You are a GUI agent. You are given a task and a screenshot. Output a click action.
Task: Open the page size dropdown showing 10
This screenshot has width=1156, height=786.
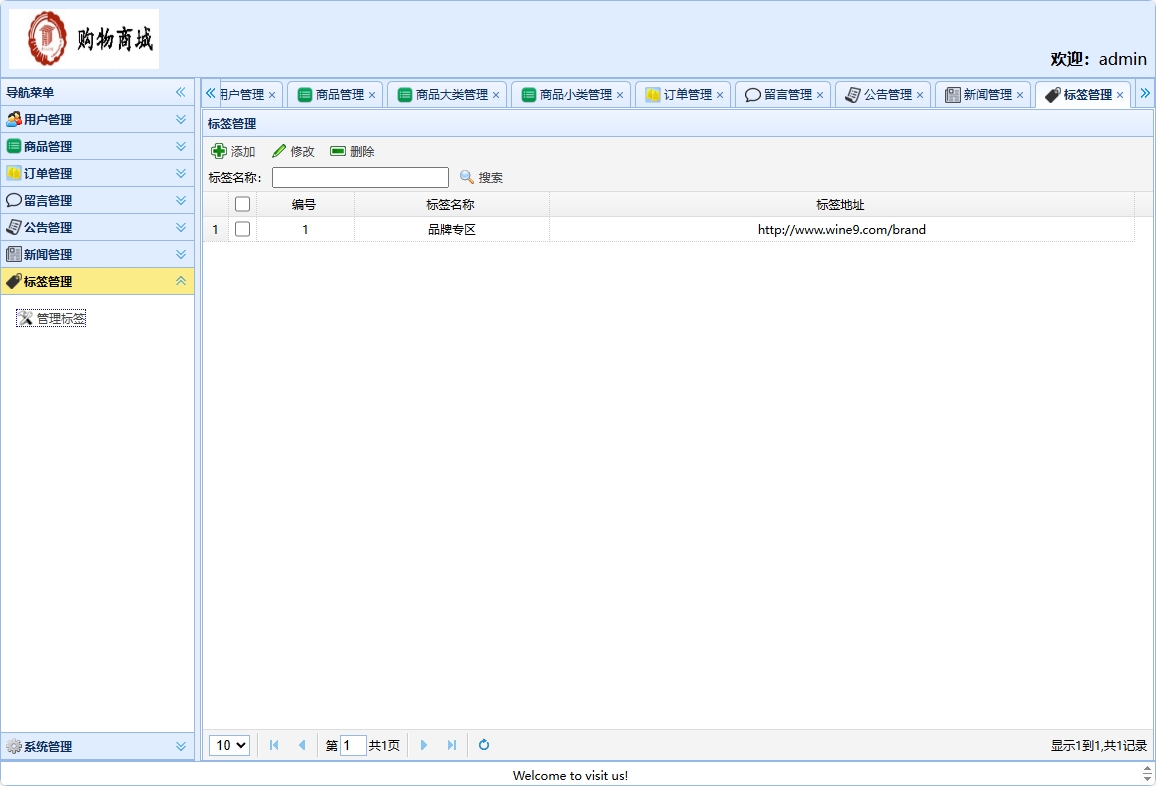pos(229,745)
